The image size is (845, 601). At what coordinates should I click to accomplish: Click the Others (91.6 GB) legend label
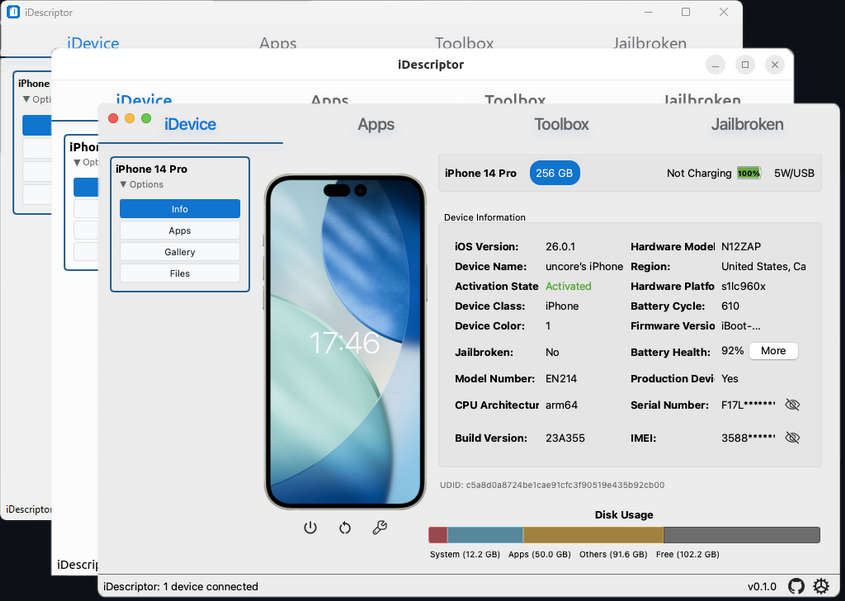tap(613, 554)
